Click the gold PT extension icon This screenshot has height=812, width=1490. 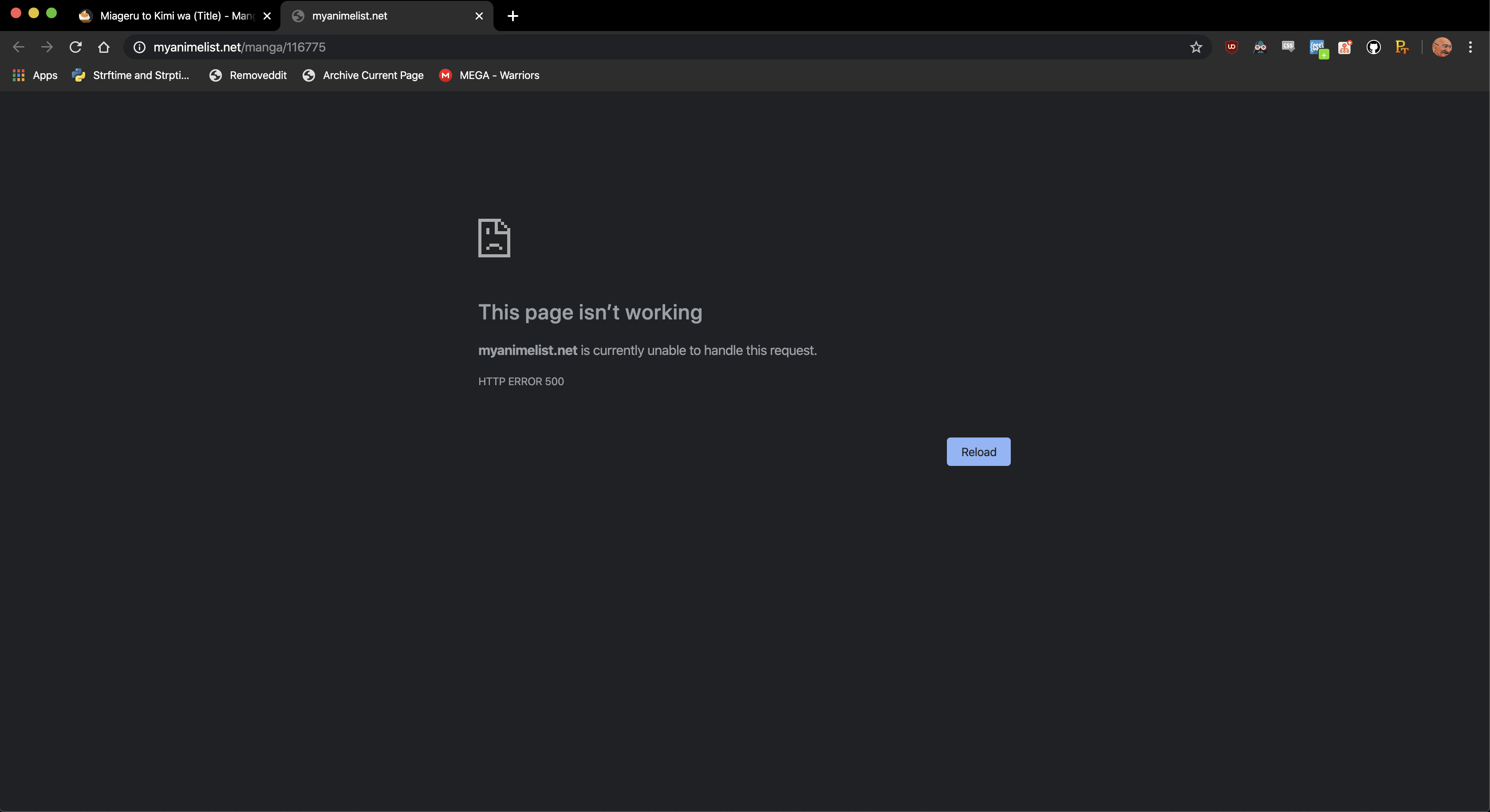pos(1402,47)
